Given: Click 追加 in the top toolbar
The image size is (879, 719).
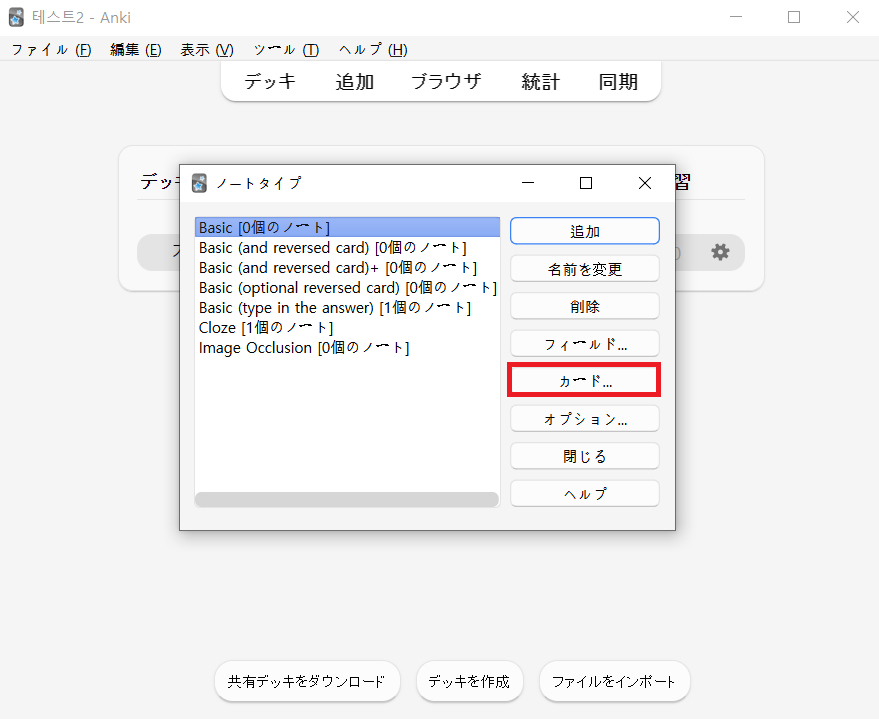Looking at the screenshot, I should click(x=354, y=82).
